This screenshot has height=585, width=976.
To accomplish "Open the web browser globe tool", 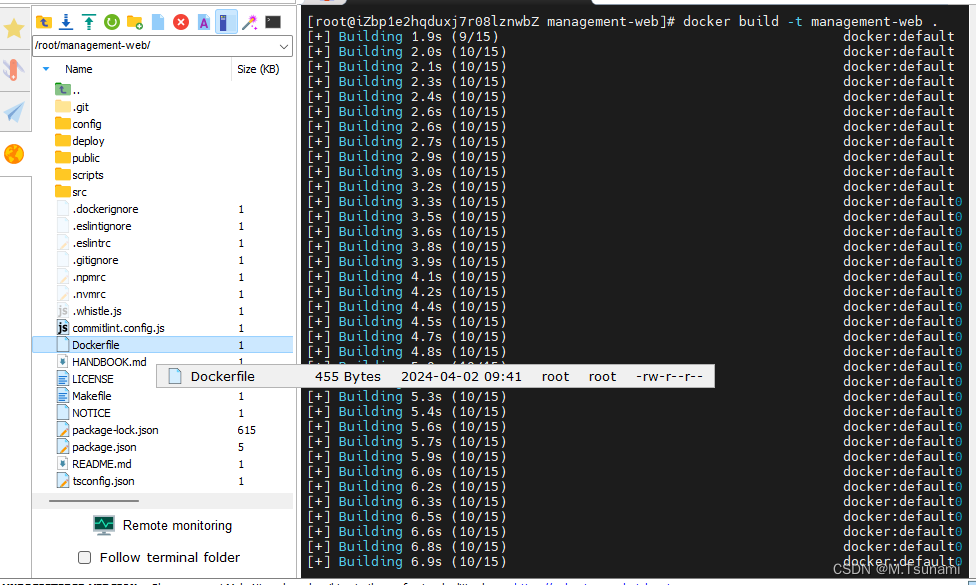I will (14, 155).
